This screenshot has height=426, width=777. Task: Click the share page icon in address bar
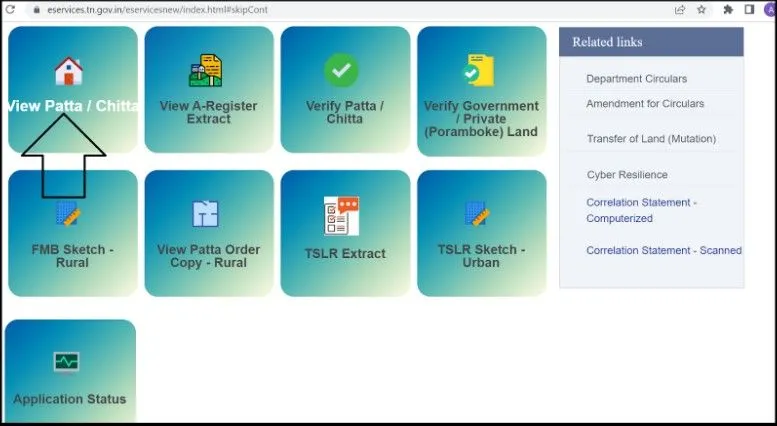680,9
